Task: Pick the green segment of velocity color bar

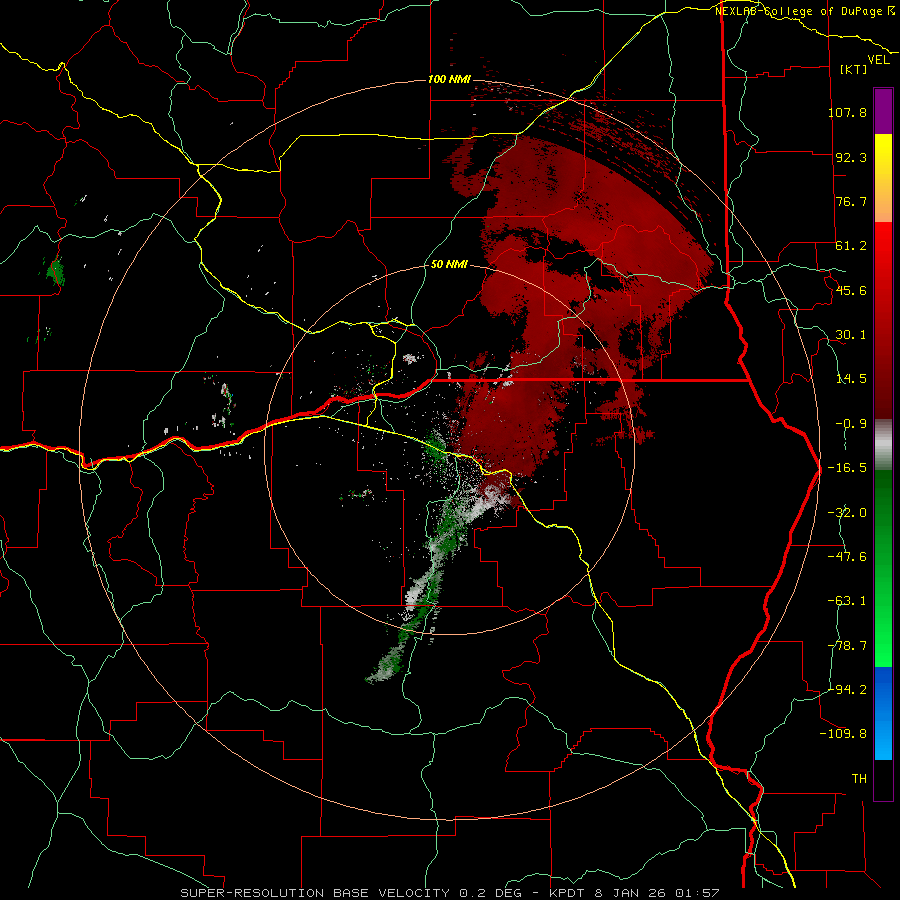Action: (x=883, y=568)
